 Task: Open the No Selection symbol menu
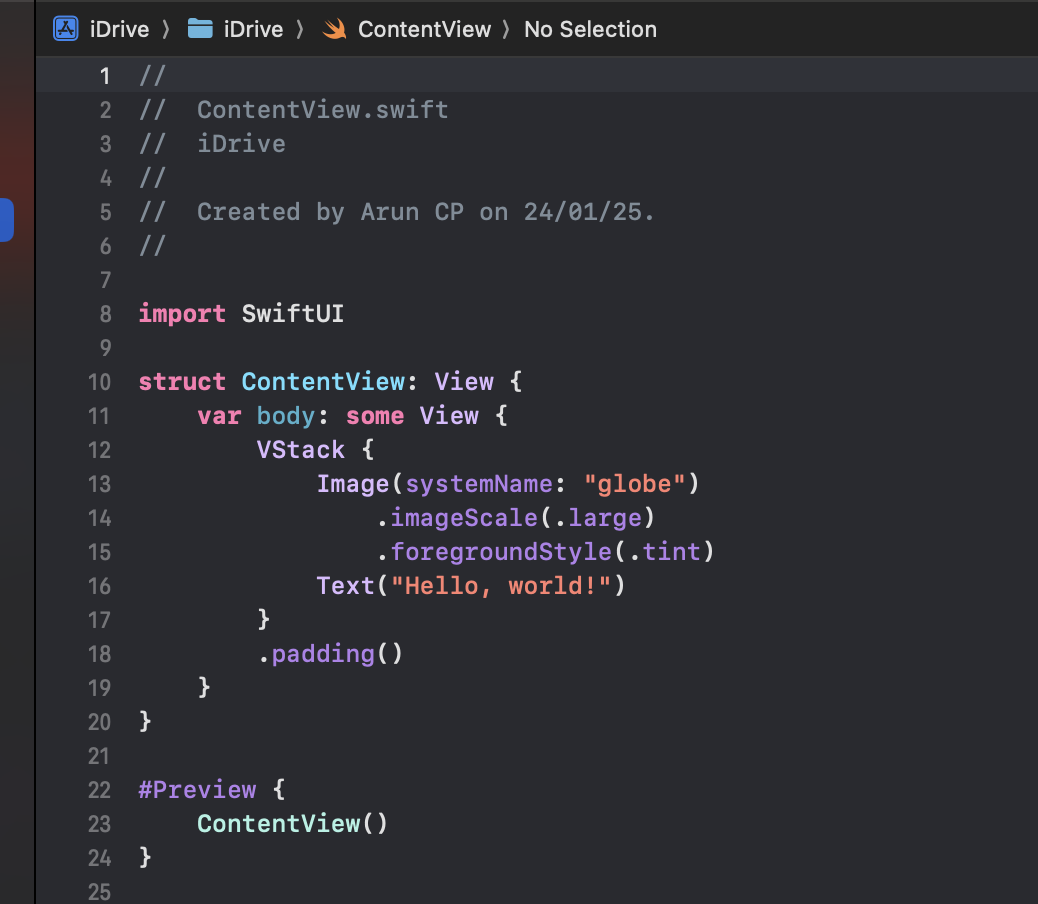coord(590,29)
